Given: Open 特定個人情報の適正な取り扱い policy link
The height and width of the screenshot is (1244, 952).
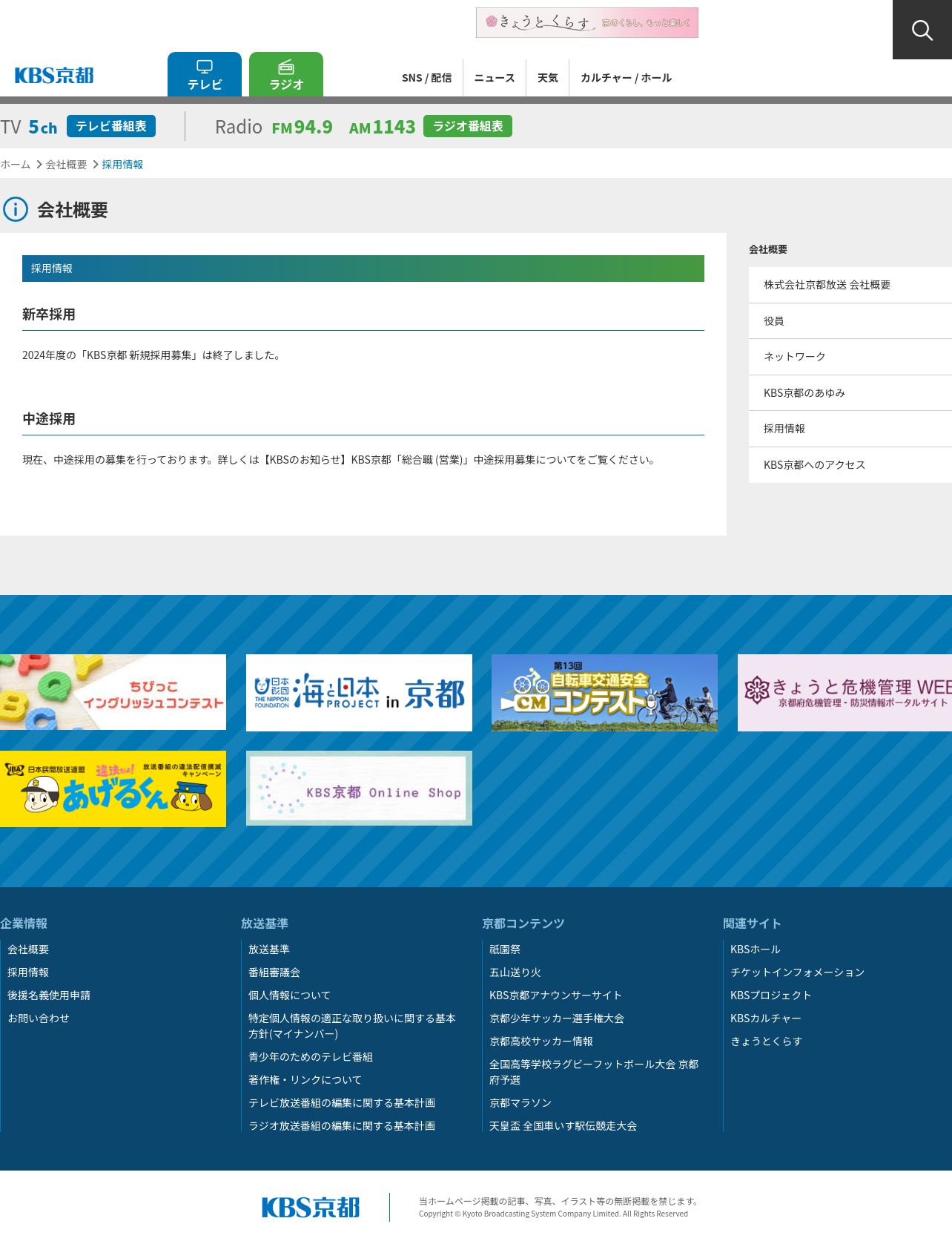Looking at the screenshot, I should click(352, 1026).
